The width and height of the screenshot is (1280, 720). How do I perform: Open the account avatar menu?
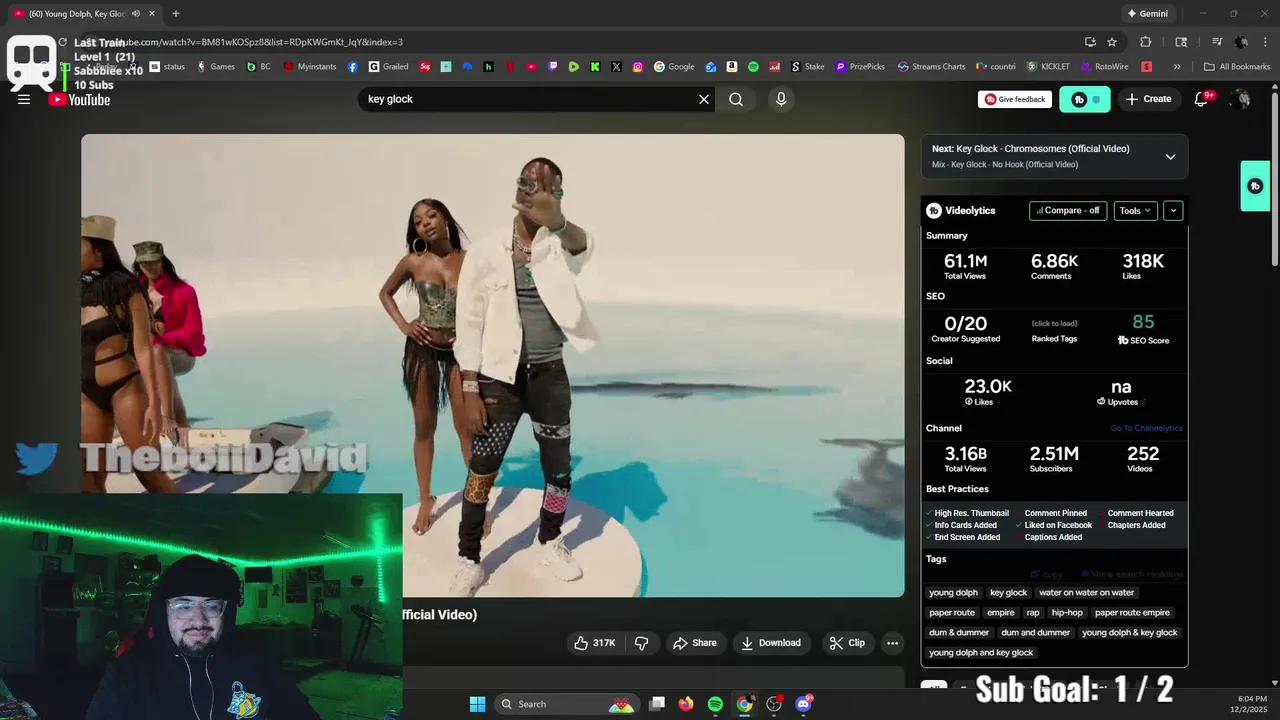(1241, 99)
